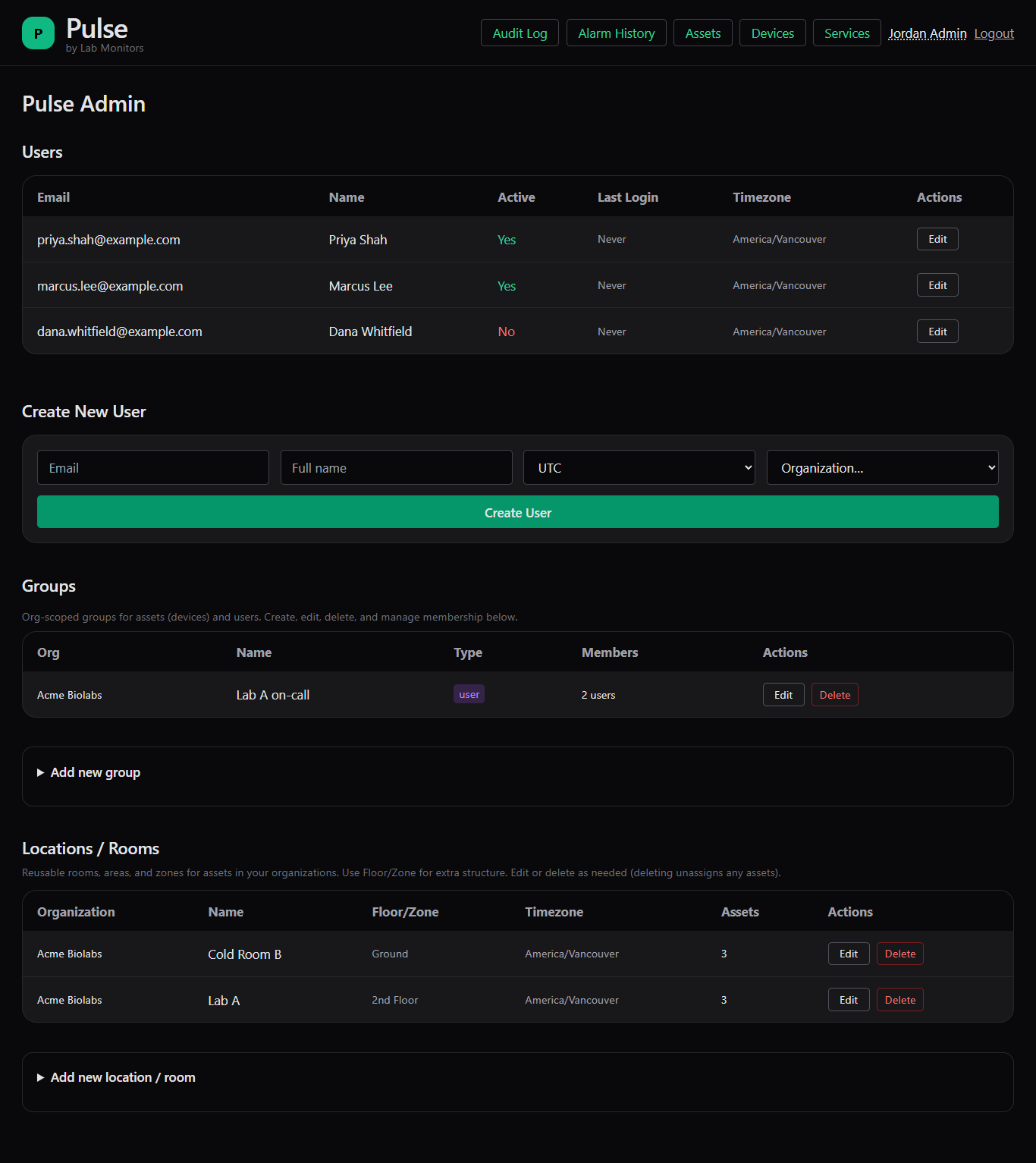Click the red No active status
The image size is (1036, 1163).
point(506,332)
